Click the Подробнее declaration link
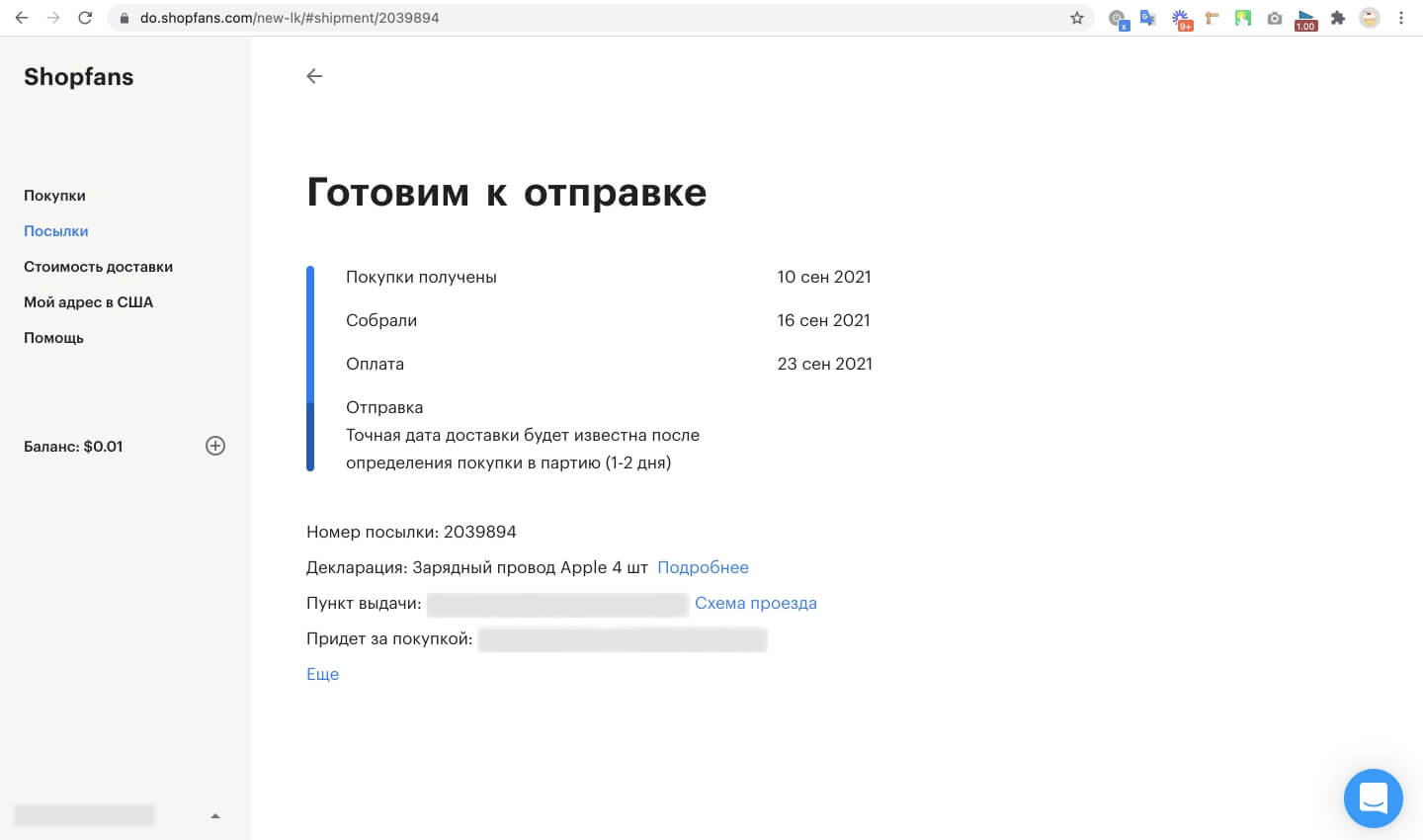The width and height of the screenshot is (1423, 840). tap(703, 567)
